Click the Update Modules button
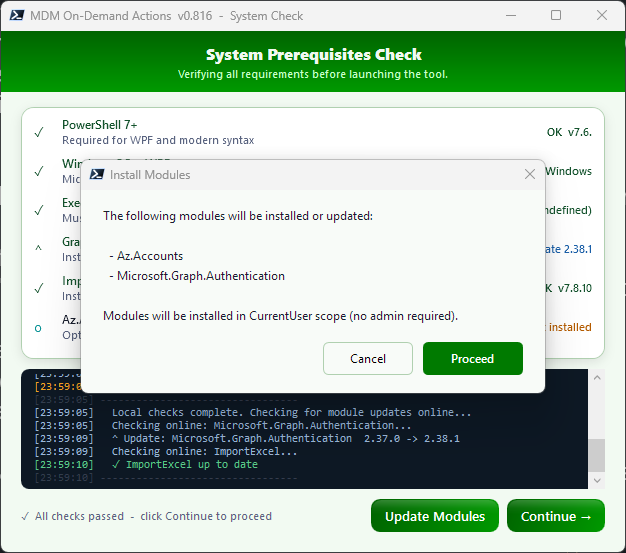The image size is (626, 553). coord(435,516)
